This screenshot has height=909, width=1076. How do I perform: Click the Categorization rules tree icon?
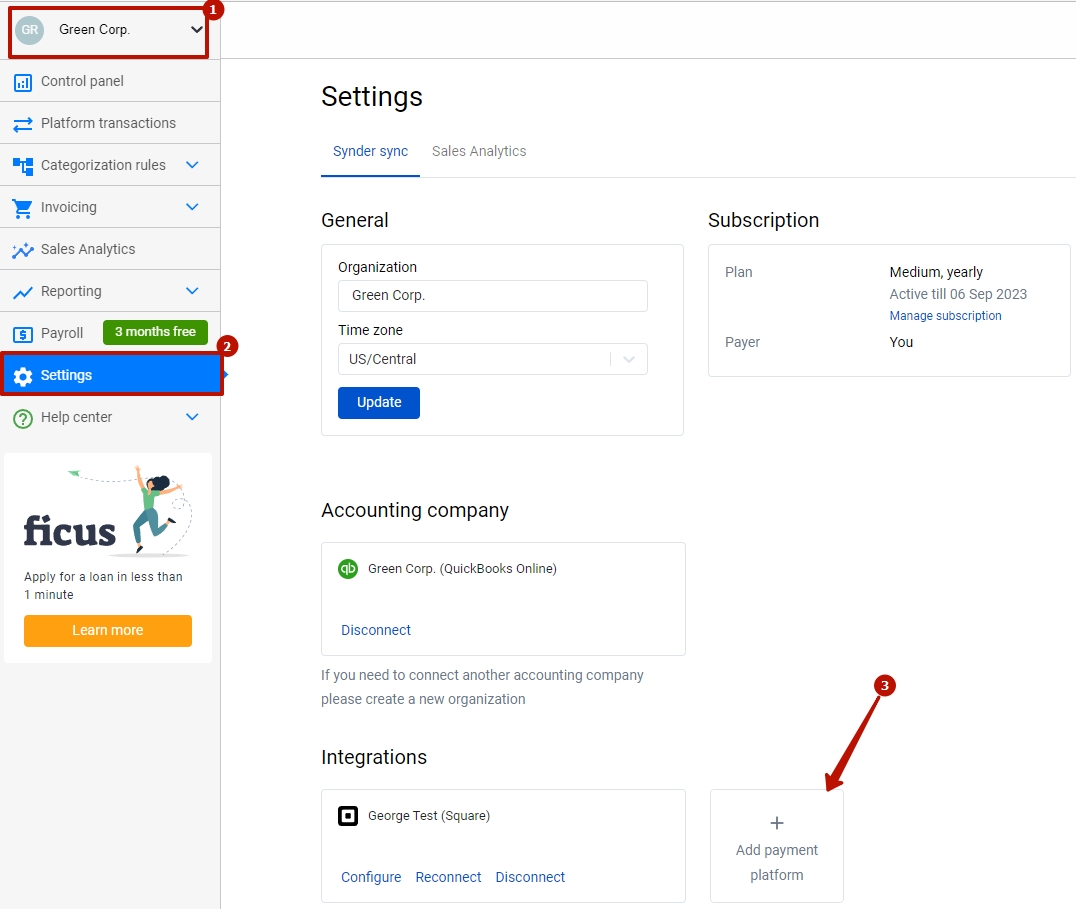[23, 166]
